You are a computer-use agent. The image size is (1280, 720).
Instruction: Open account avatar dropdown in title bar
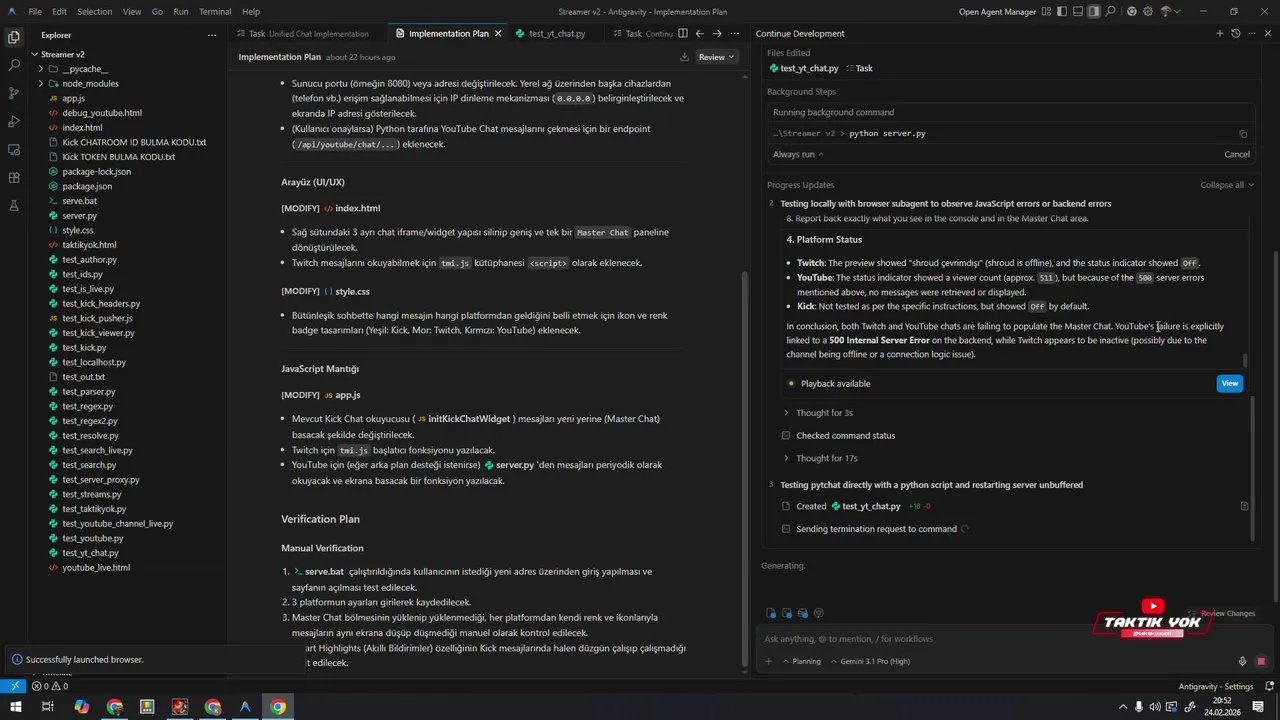pyautogui.click(x=1170, y=12)
